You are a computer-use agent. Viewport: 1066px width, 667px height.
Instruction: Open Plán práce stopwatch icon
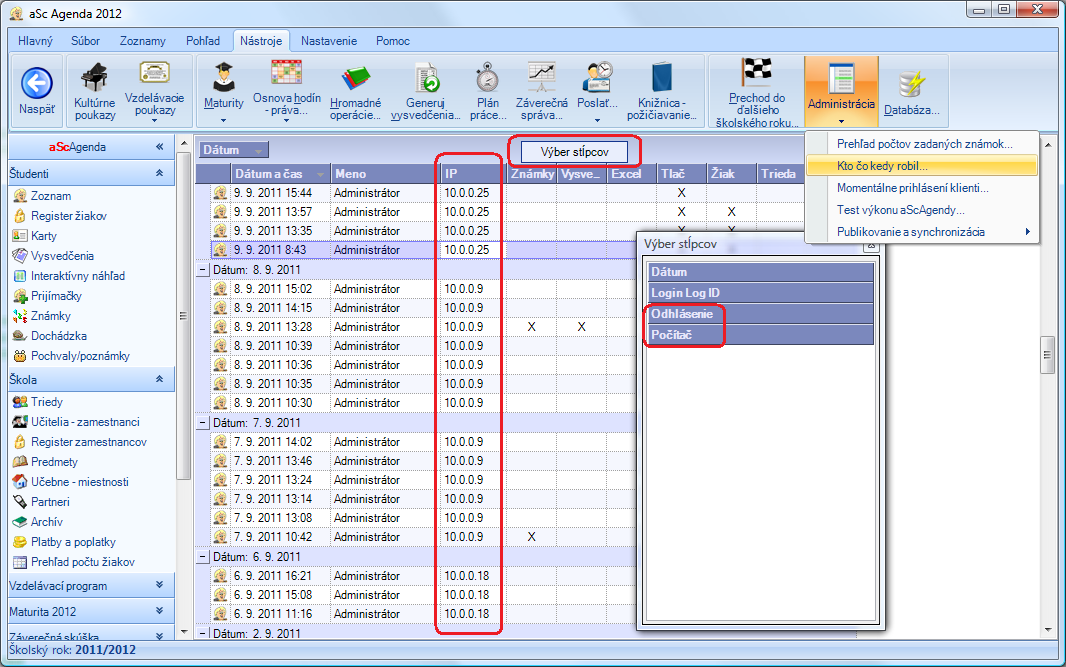click(487, 78)
